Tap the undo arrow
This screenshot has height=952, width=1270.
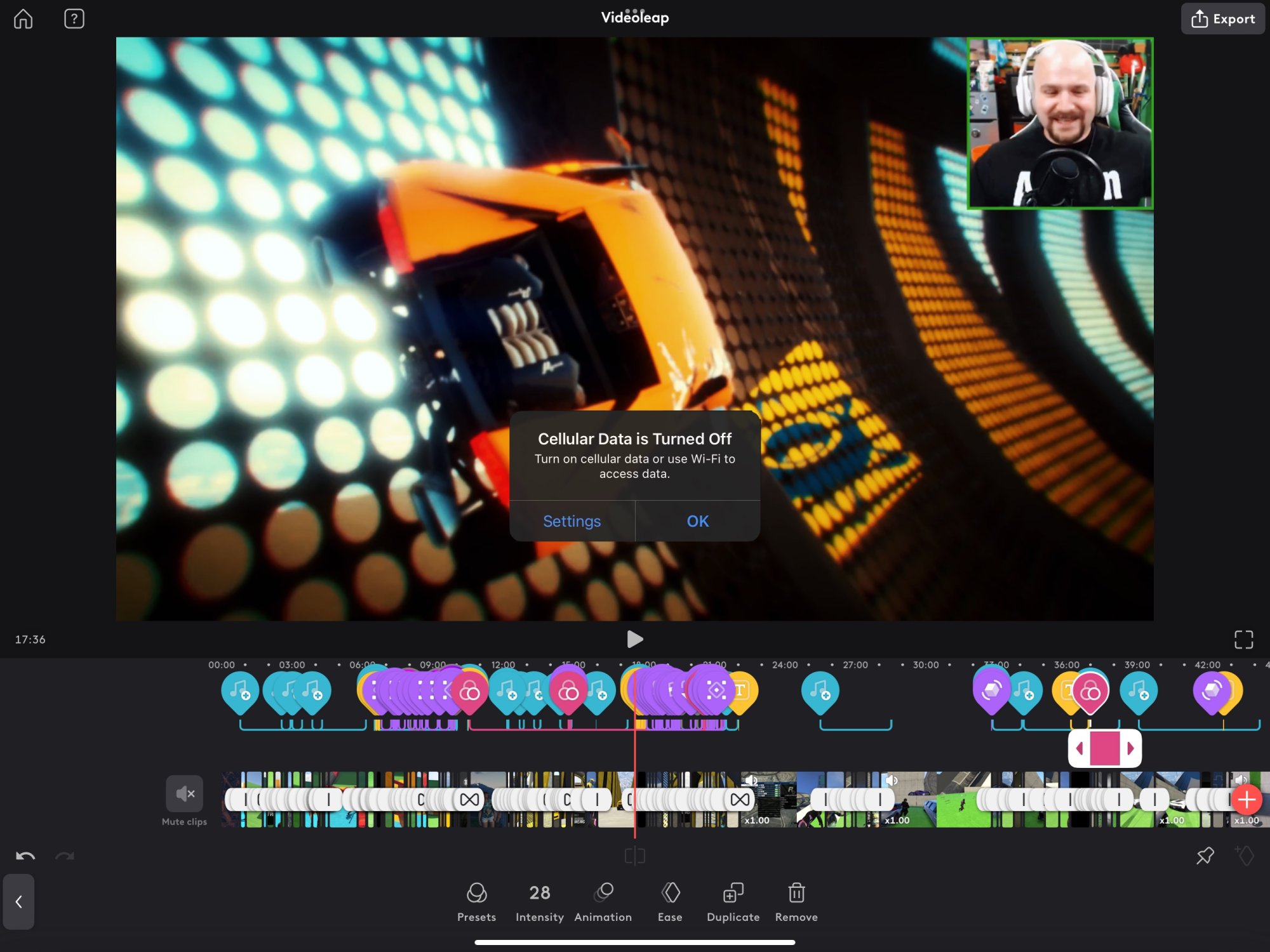click(25, 856)
